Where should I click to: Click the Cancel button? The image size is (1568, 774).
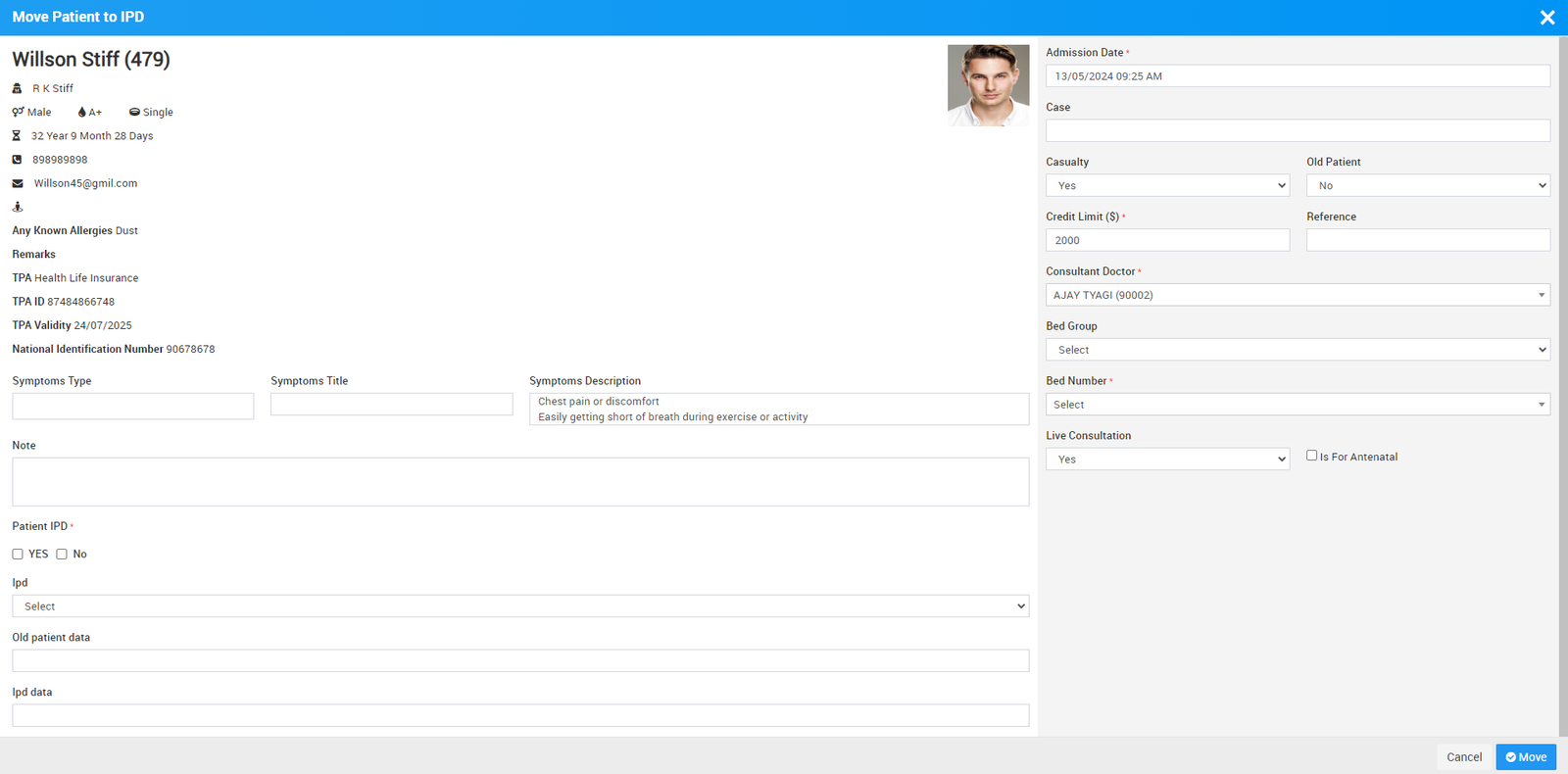1464,757
